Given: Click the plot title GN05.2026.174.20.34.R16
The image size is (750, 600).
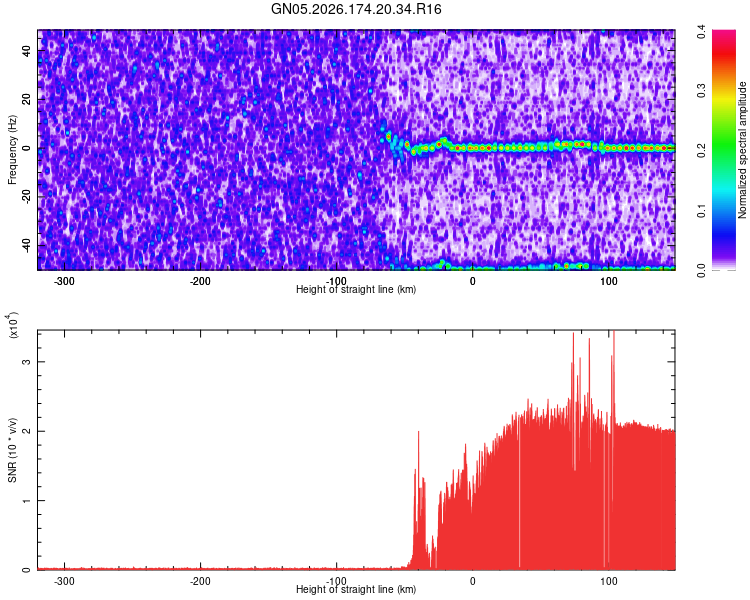Looking at the screenshot, I should [356, 9].
